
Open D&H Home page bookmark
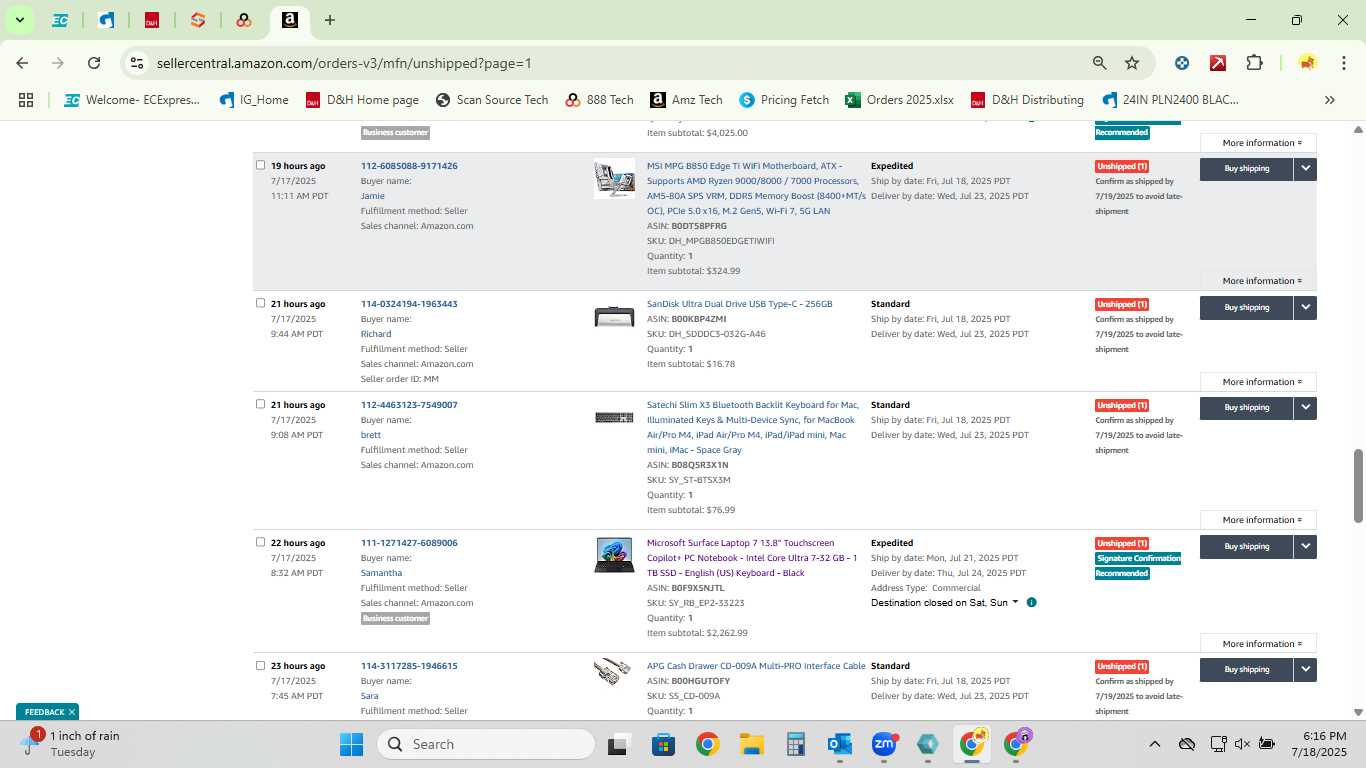pyautogui.click(x=362, y=100)
